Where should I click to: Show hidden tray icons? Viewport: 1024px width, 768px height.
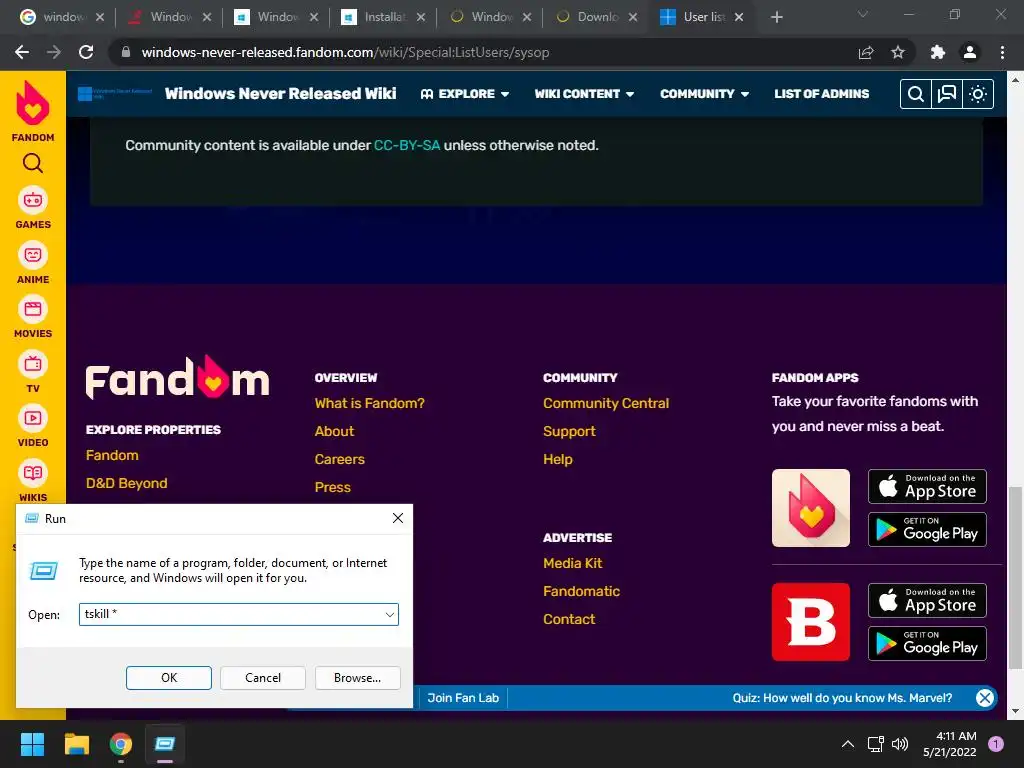(848, 744)
